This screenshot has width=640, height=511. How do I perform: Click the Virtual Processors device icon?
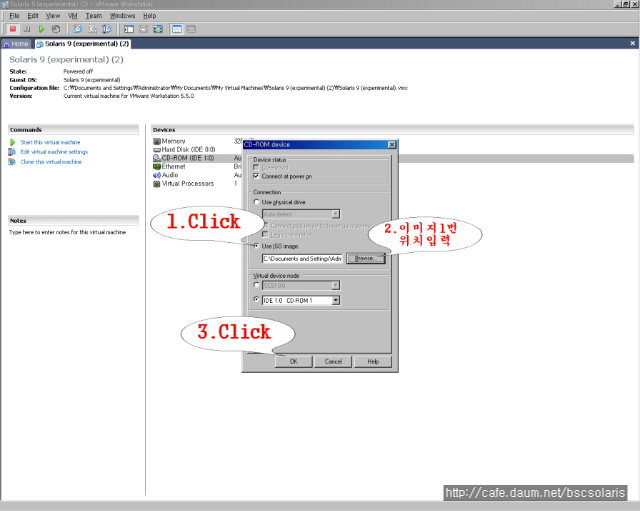point(157,184)
